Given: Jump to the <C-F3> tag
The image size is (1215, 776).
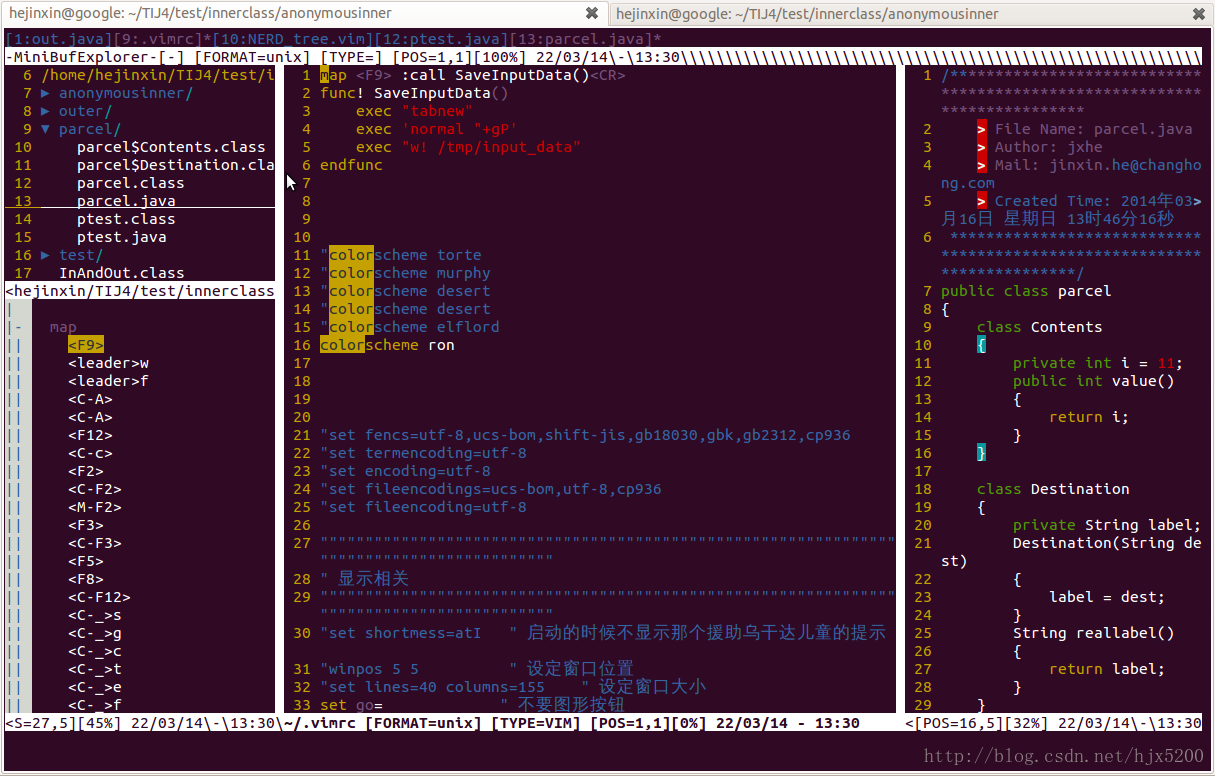Looking at the screenshot, I should tap(95, 543).
